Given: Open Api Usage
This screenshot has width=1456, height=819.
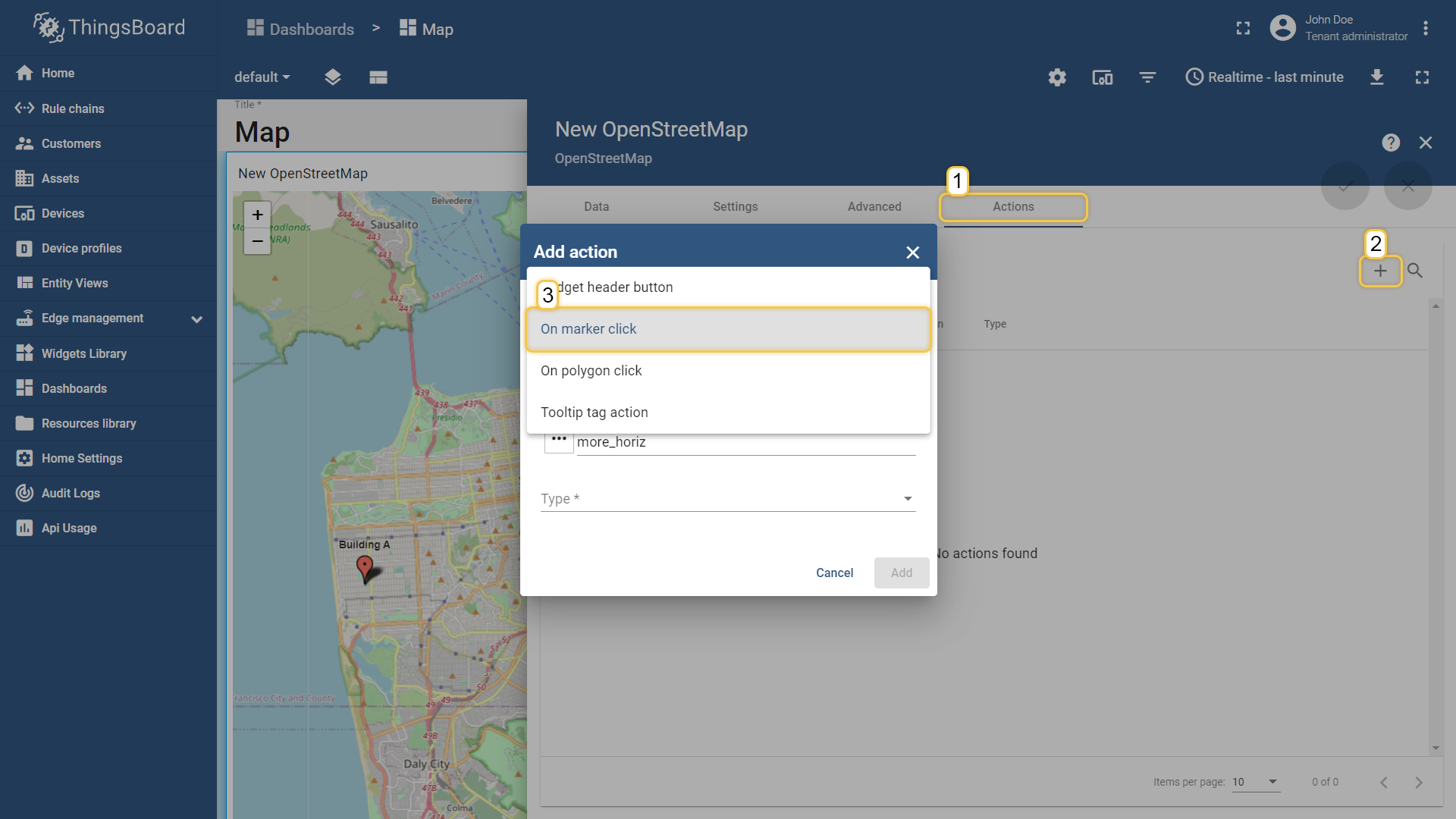Looking at the screenshot, I should 108,528.
